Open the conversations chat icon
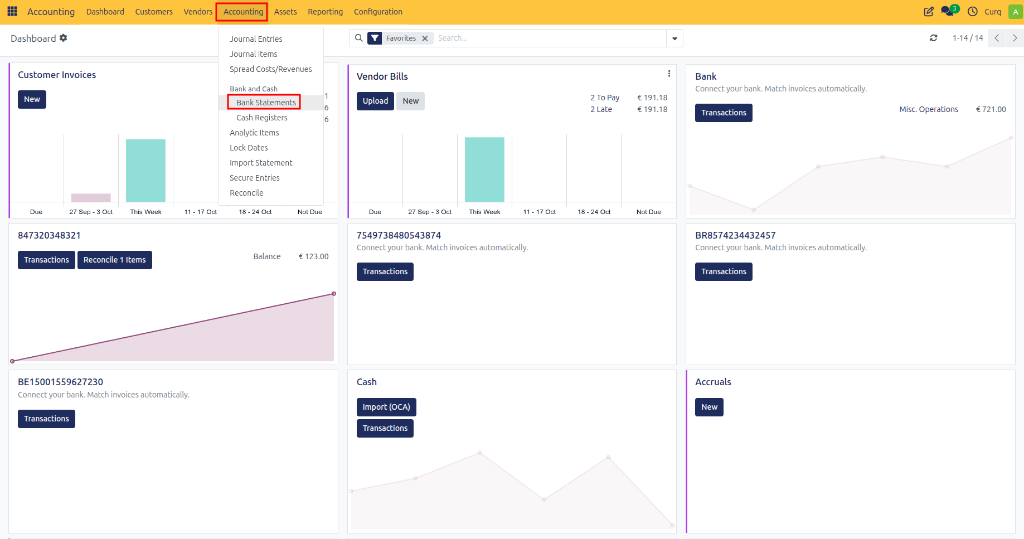Viewport: 1024px width, 539px height. pyautogui.click(x=947, y=11)
